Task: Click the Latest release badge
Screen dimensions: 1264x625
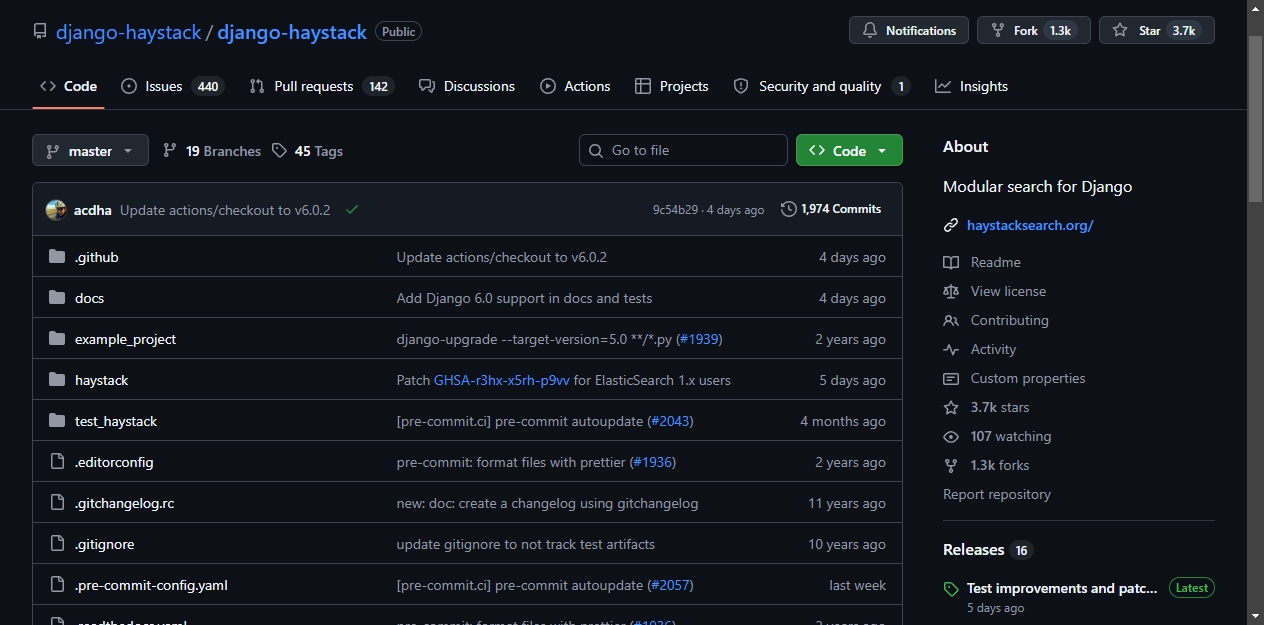Action: tap(1192, 588)
